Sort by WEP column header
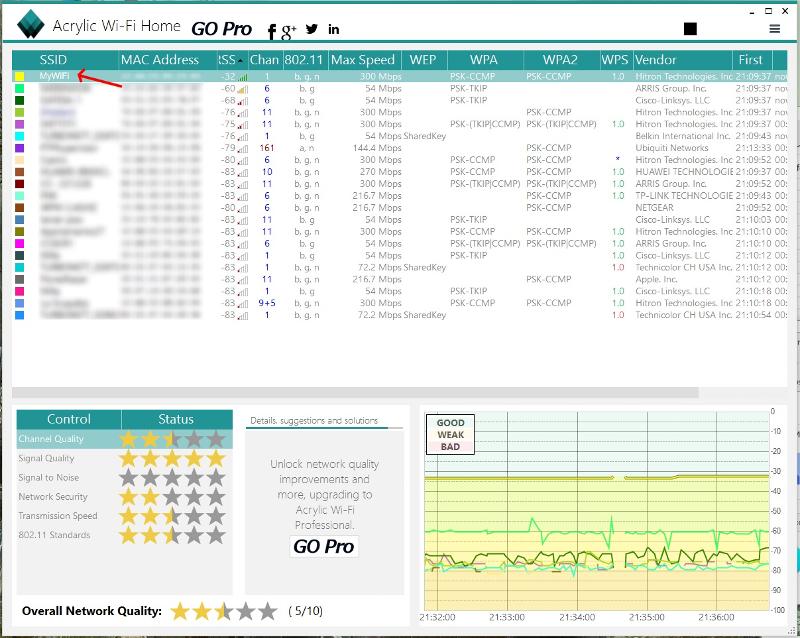 tap(424, 60)
